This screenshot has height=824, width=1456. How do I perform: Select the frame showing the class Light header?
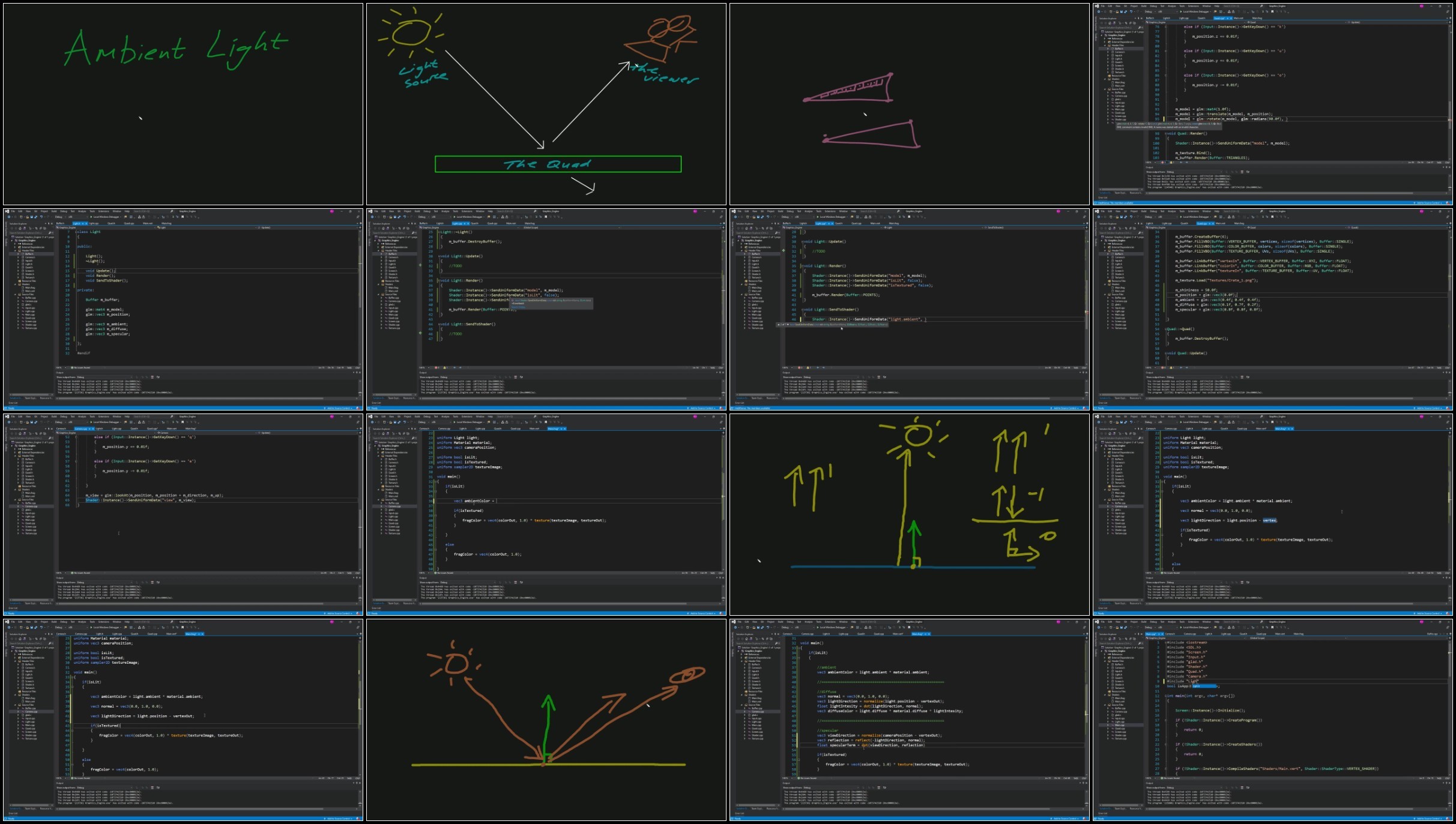(183, 310)
